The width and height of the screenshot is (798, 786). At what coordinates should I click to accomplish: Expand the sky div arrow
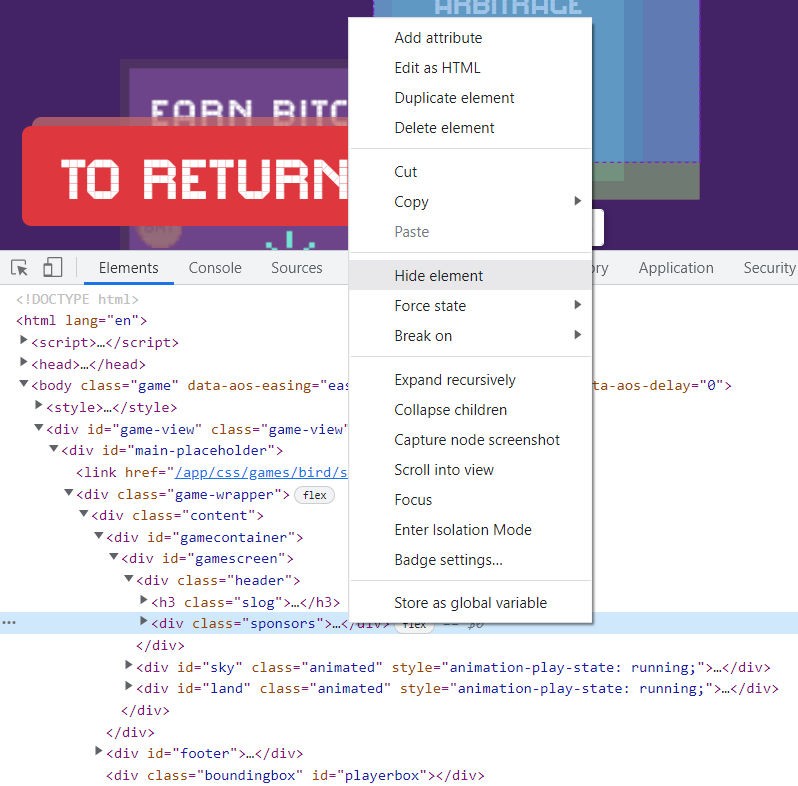tap(129, 665)
